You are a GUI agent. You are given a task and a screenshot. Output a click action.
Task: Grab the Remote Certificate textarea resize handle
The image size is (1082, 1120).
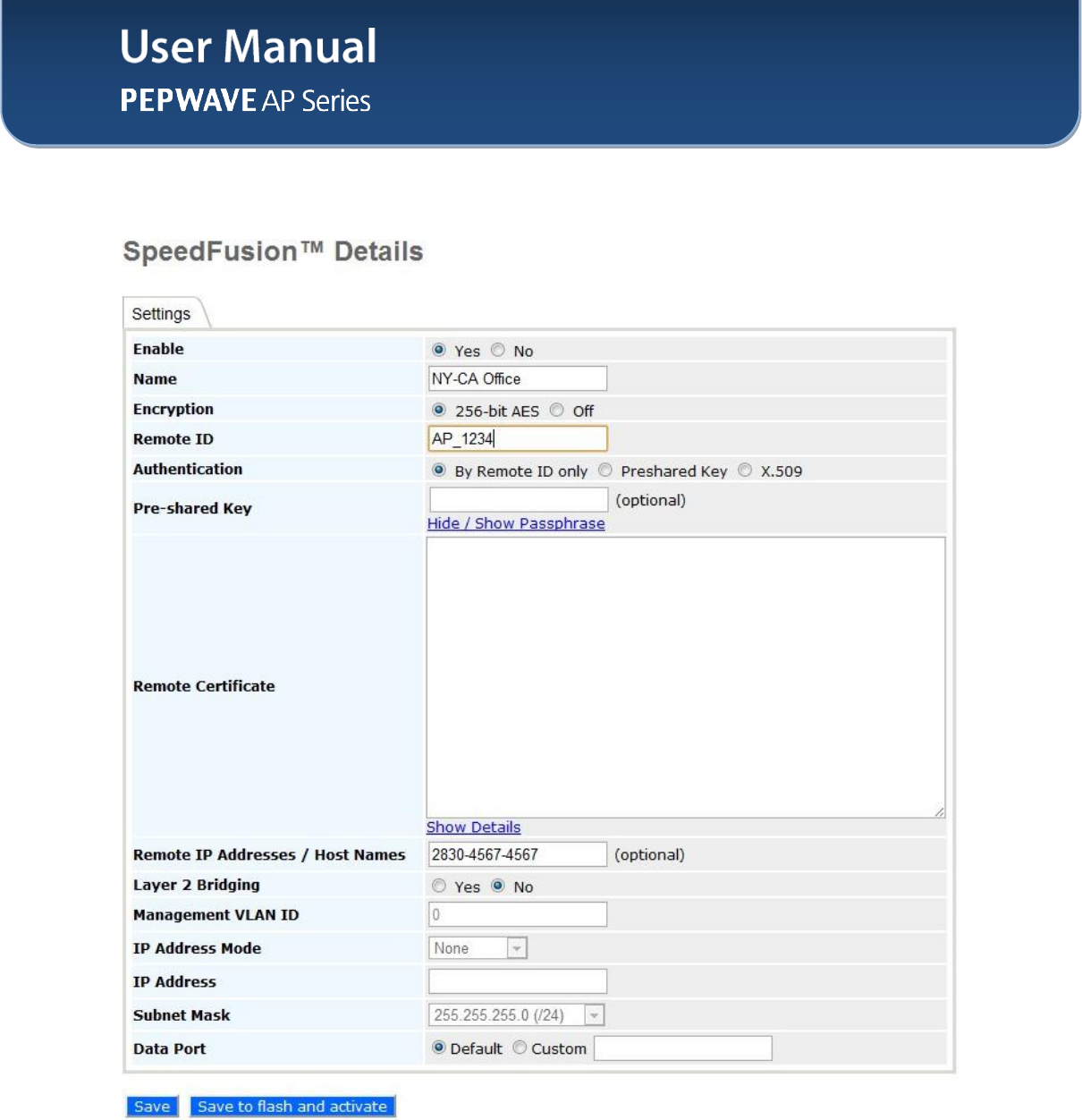[939, 811]
